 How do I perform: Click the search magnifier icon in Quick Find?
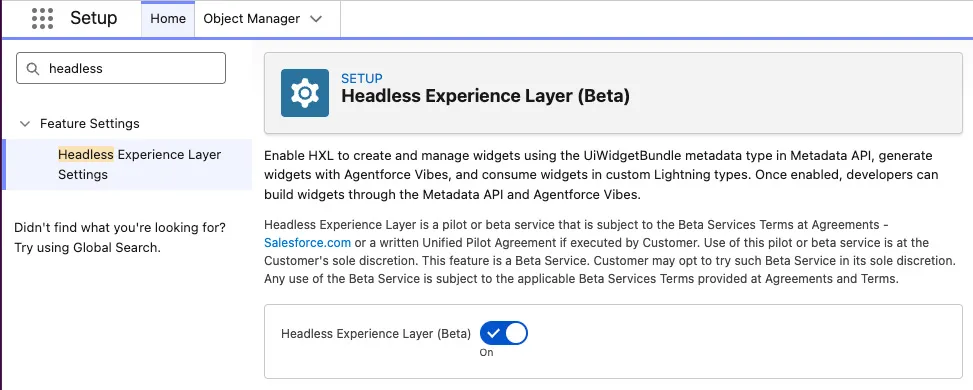tap(32, 68)
